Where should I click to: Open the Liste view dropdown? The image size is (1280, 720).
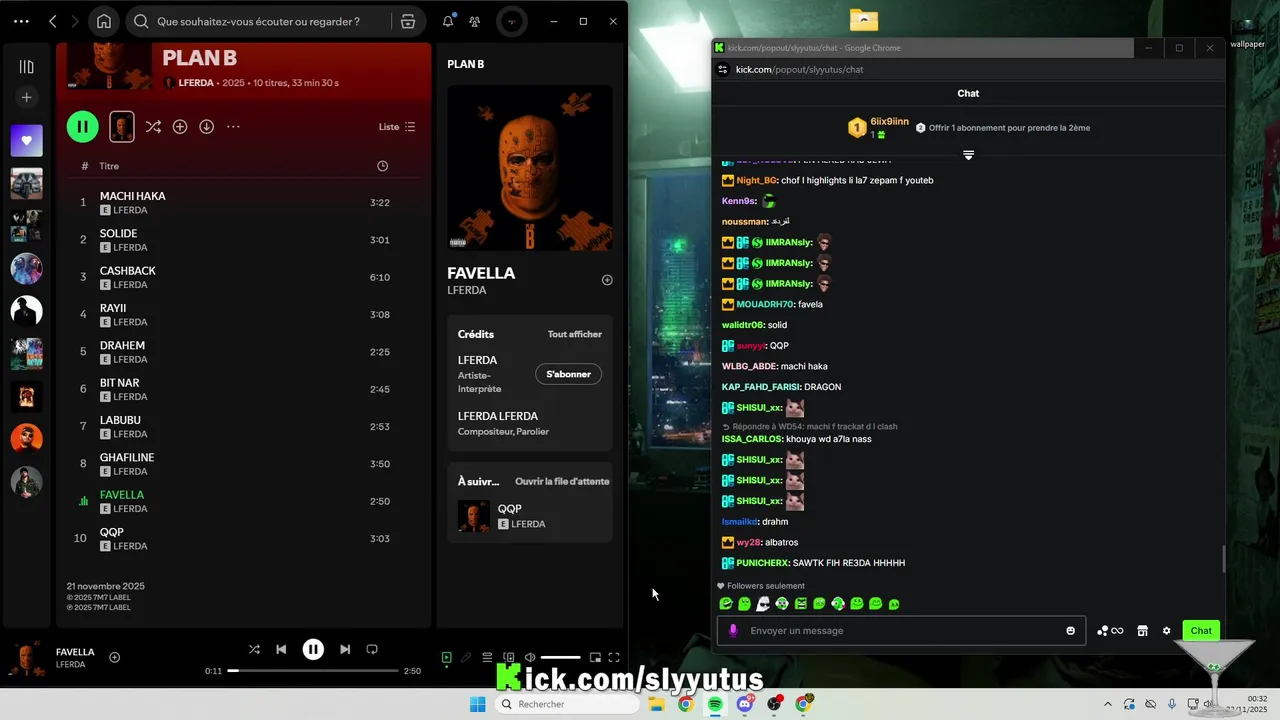coord(397,127)
